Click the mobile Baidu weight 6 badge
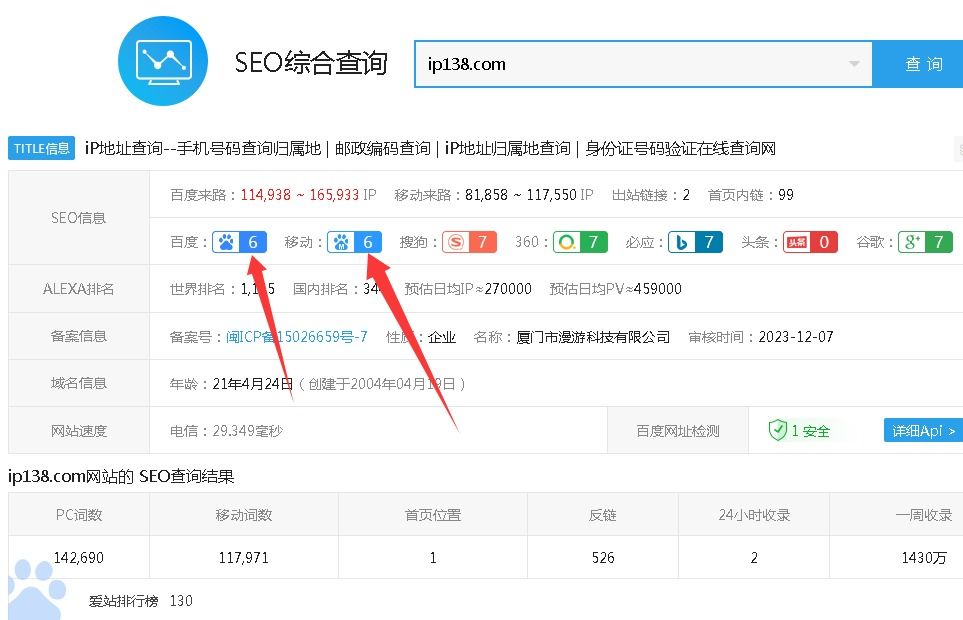This screenshot has width=963, height=620. pos(354,242)
